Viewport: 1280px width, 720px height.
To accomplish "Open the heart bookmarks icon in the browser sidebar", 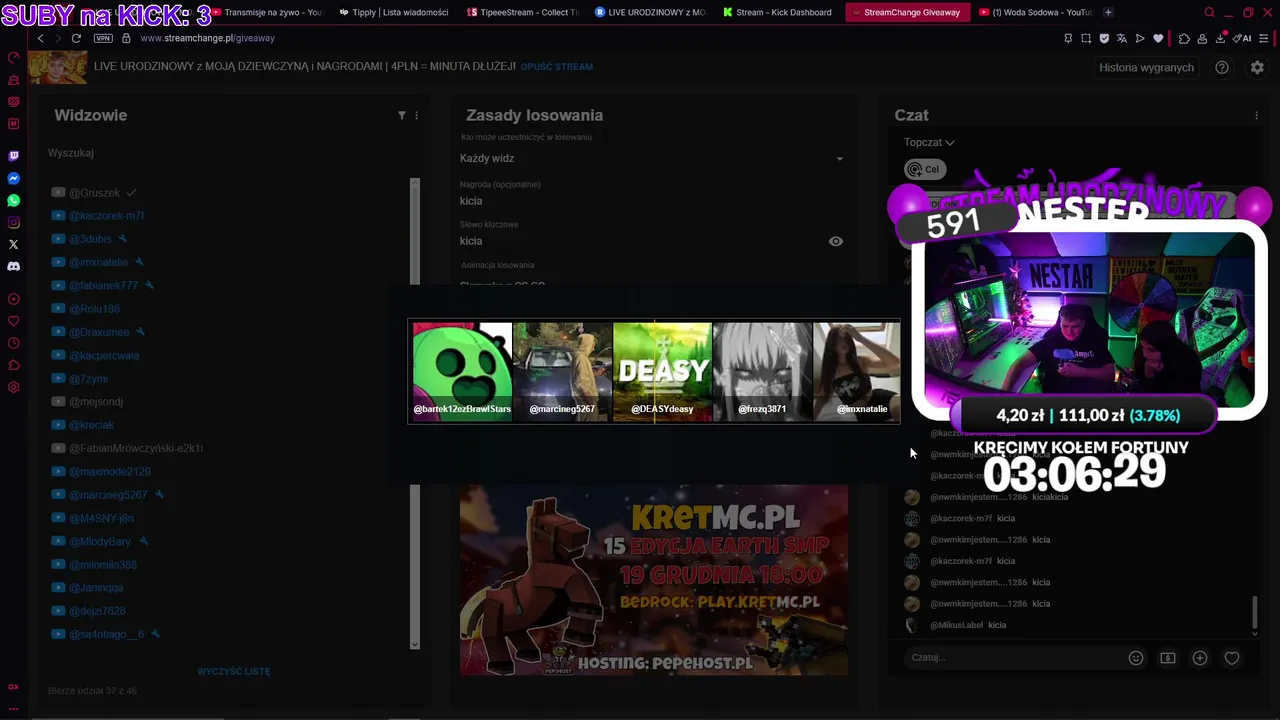I will 14,321.
